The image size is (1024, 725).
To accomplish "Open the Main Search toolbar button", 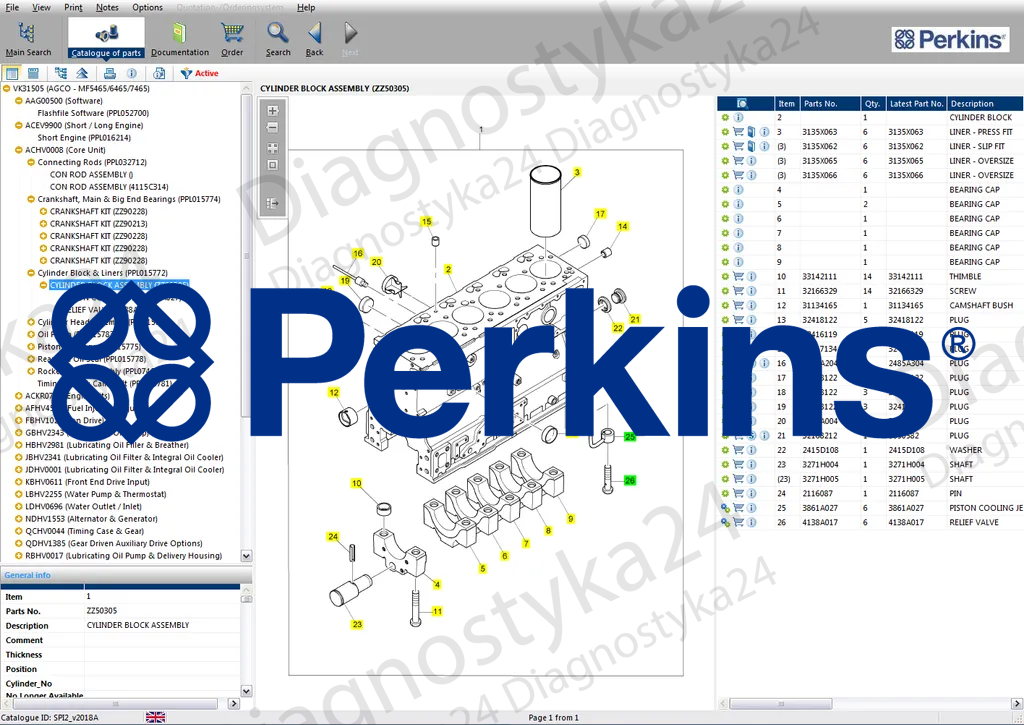I will [x=28, y=39].
